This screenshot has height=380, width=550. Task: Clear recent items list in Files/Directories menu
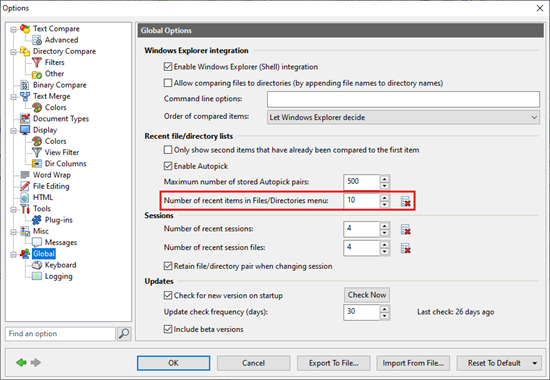click(405, 201)
